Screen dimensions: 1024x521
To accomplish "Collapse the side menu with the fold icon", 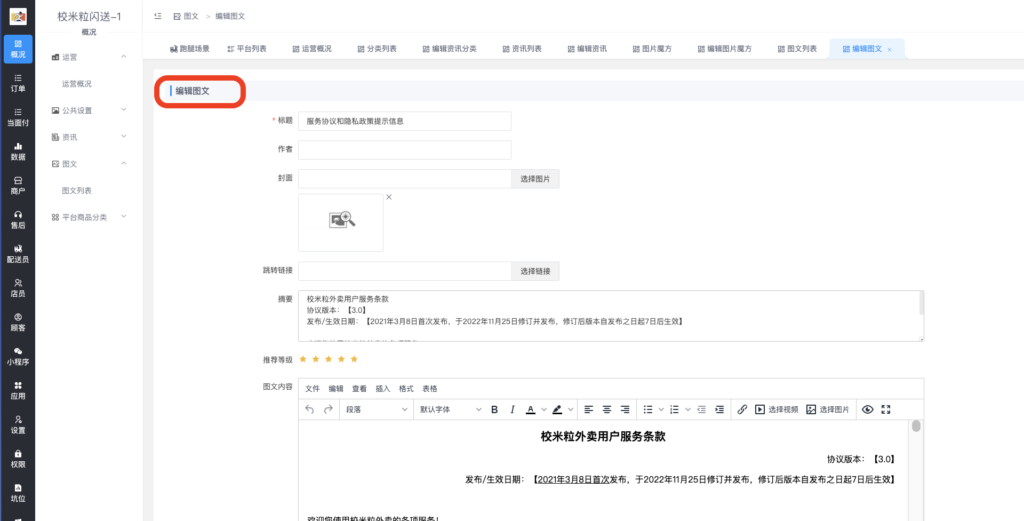I will click(157, 16).
